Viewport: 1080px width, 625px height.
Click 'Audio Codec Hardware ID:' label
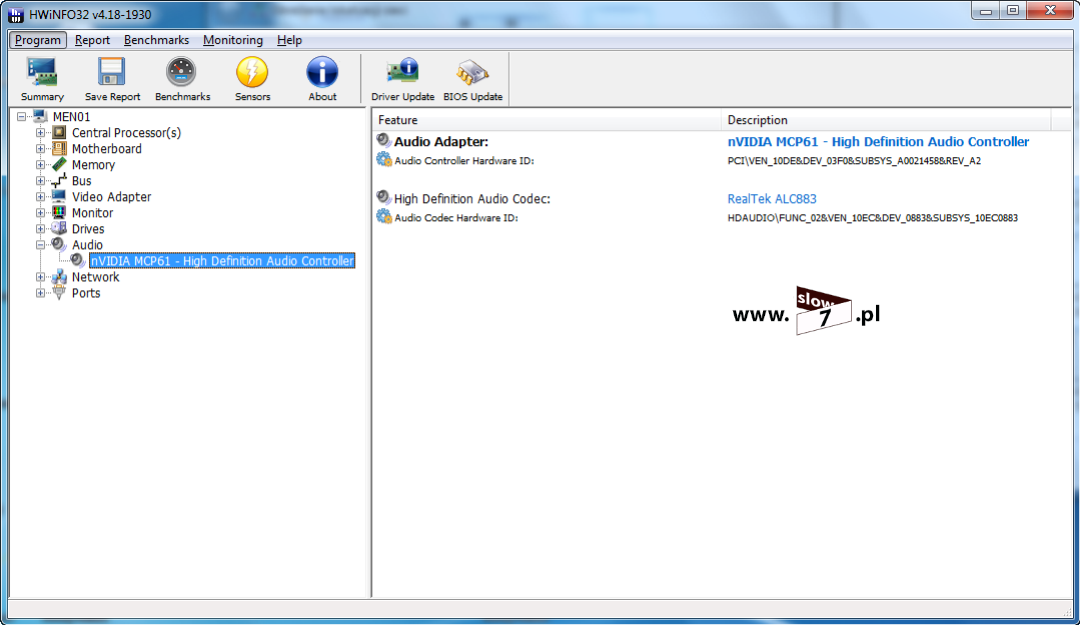pos(456,218)
